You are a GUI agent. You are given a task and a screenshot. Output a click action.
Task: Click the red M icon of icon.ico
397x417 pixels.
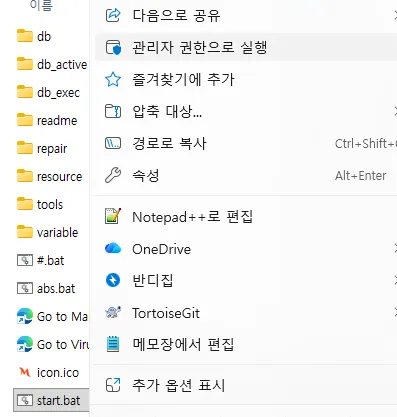25,372
